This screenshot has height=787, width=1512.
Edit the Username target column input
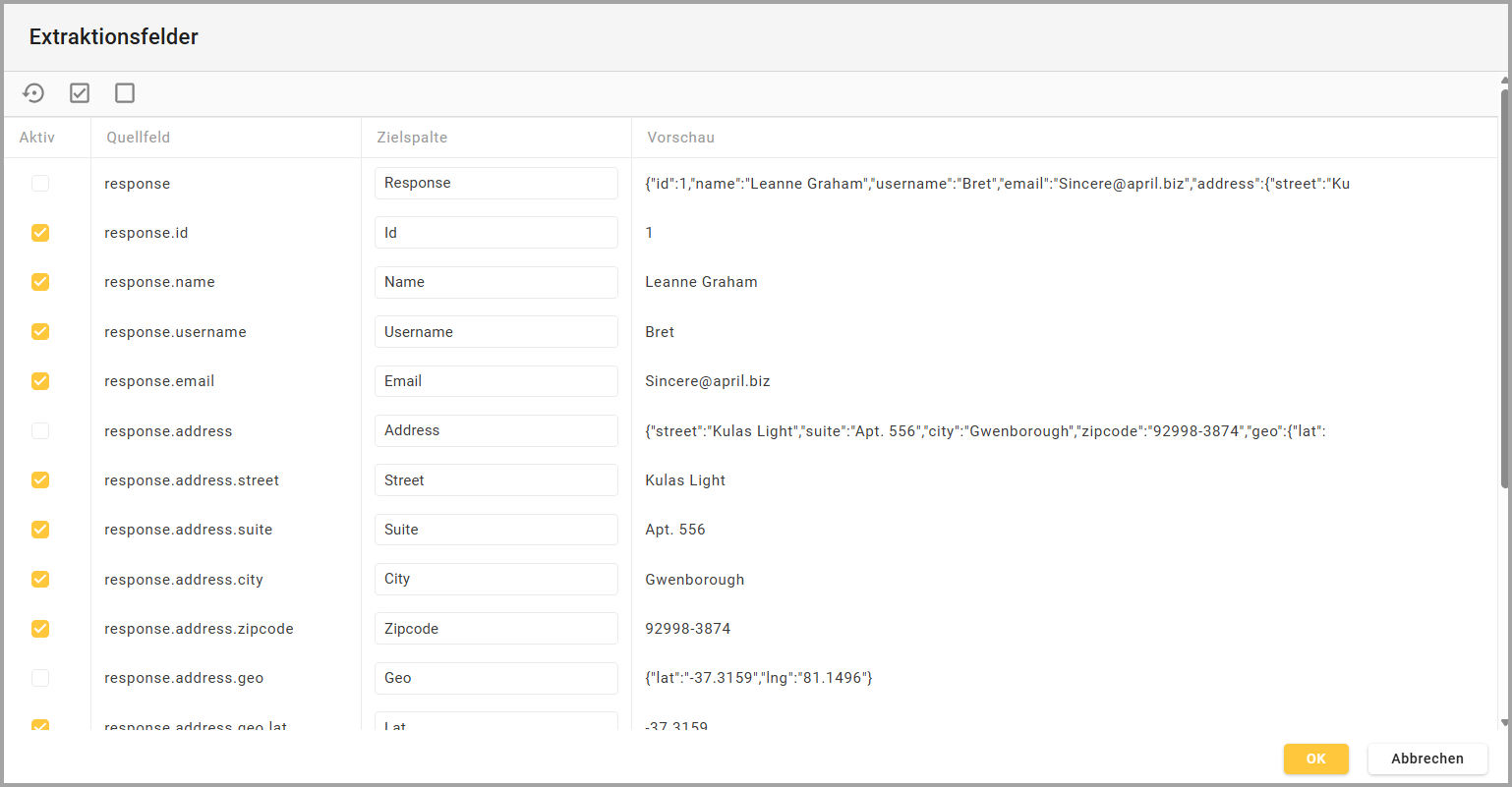coord(495,332)
